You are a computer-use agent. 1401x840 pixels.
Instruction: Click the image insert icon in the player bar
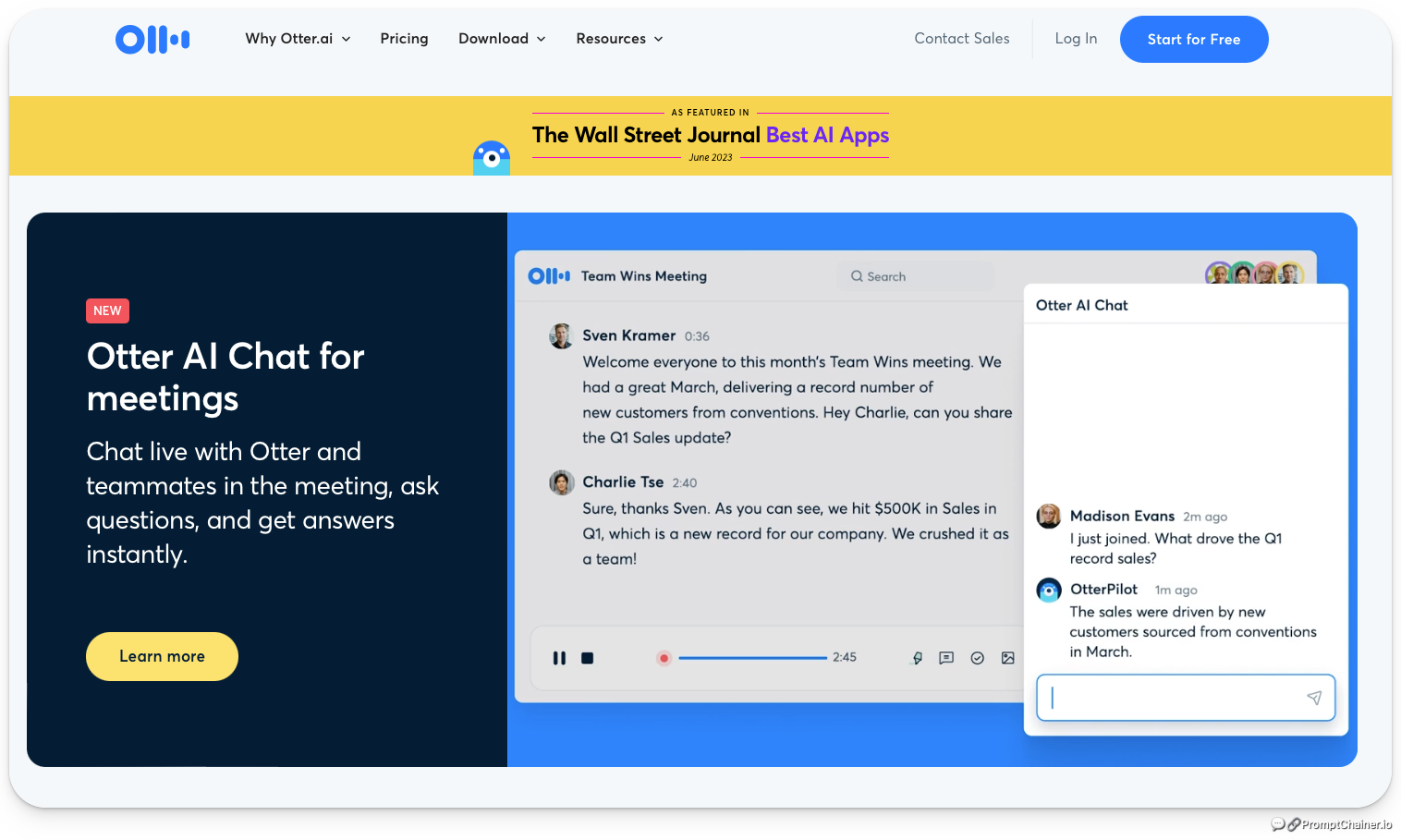click(x=1007, y=658)
